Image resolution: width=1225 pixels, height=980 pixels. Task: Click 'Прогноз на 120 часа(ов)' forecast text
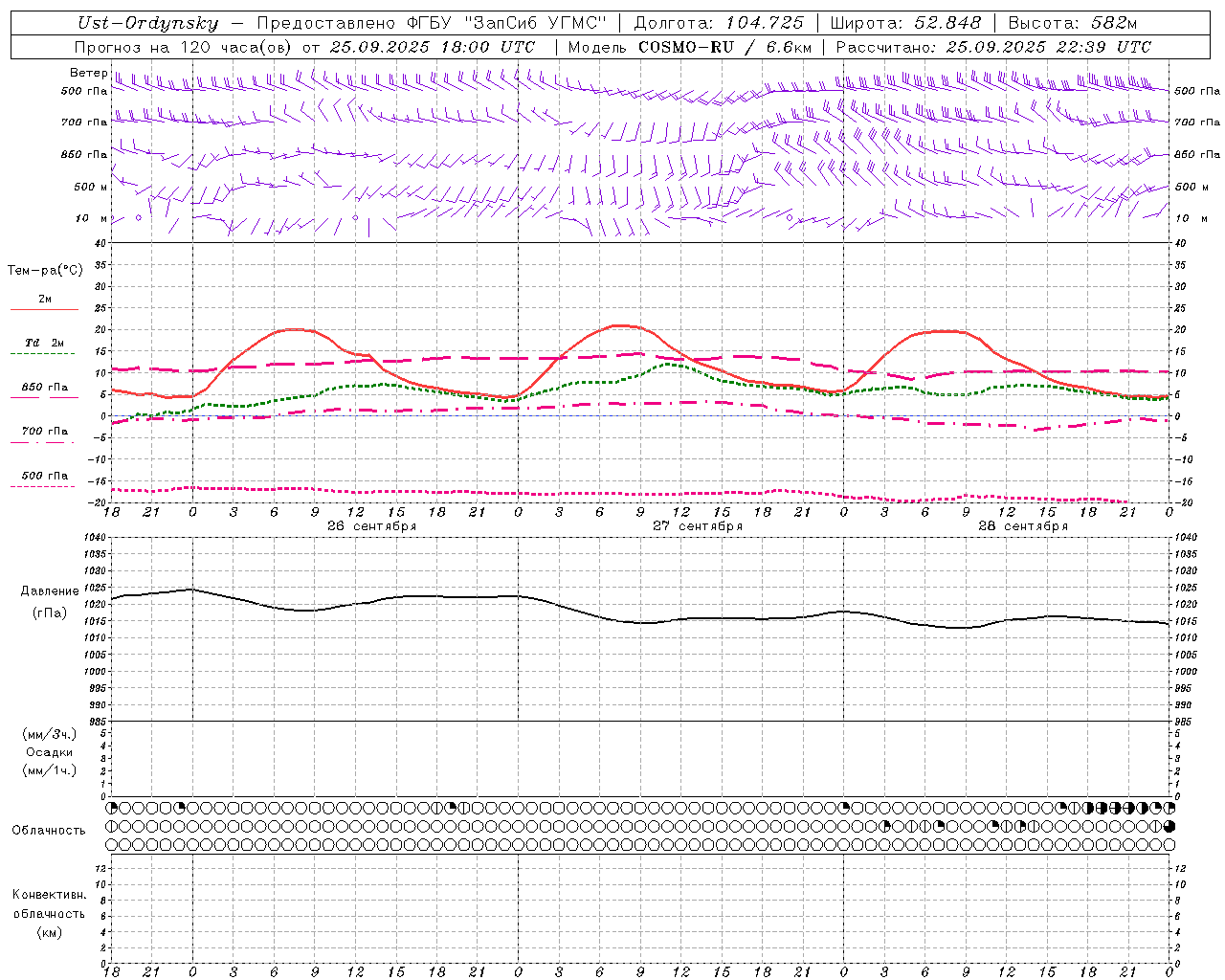tap(184, 47)
